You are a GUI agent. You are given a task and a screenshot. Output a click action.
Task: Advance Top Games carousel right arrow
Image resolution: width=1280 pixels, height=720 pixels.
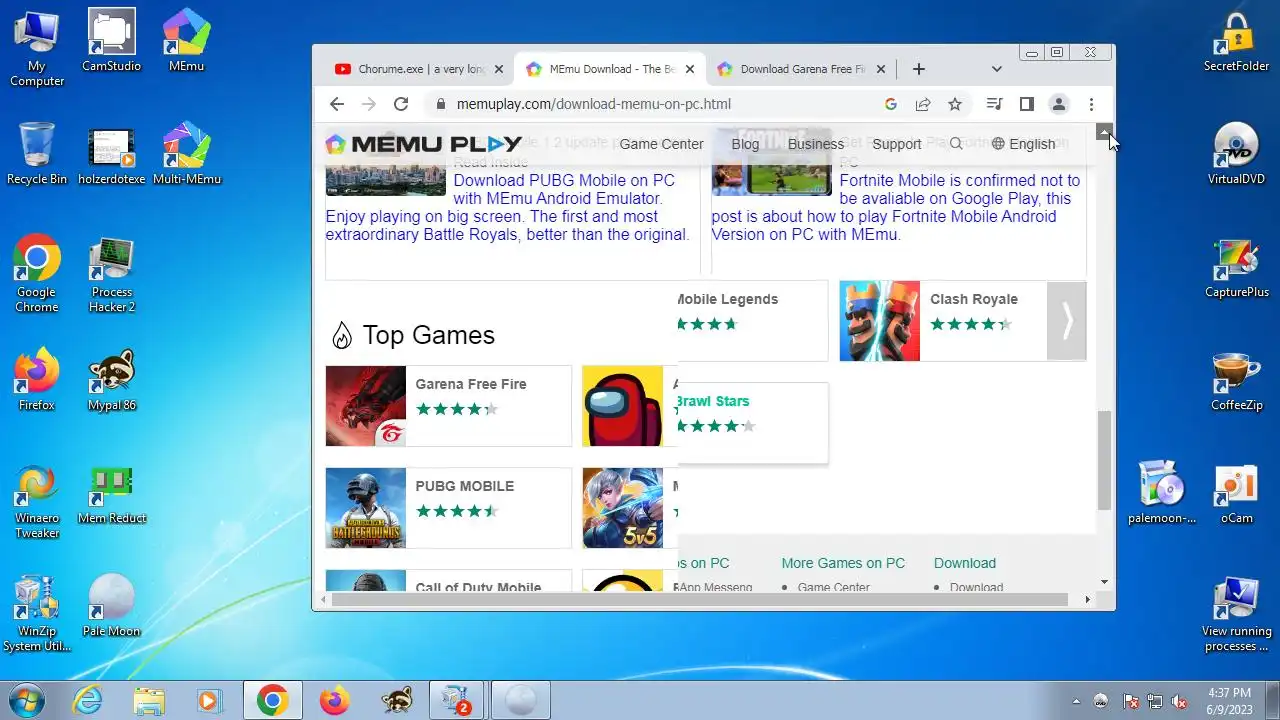coord(1067,321)
